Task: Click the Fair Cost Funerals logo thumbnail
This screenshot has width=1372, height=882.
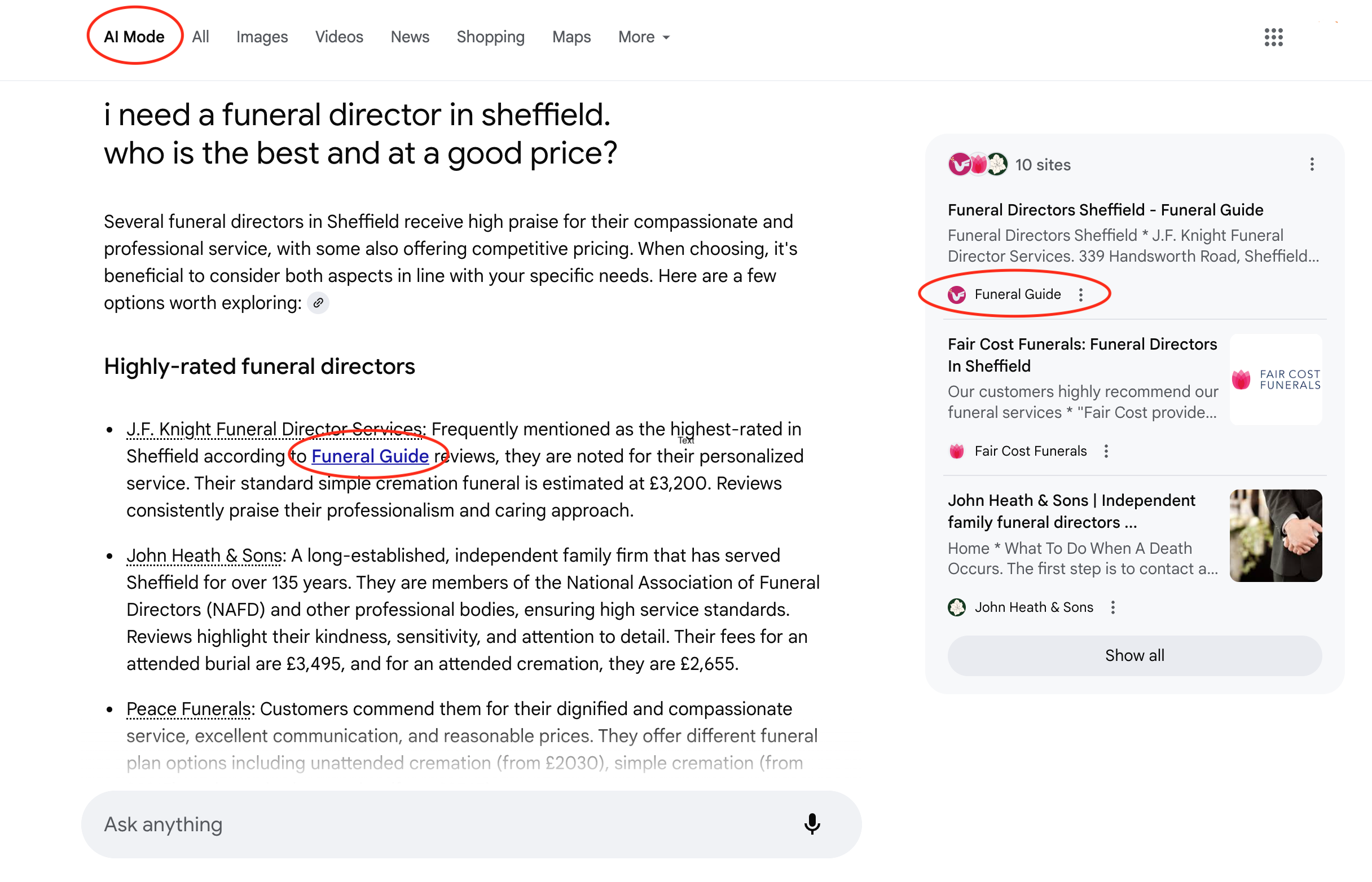Action: (1275, 379)
